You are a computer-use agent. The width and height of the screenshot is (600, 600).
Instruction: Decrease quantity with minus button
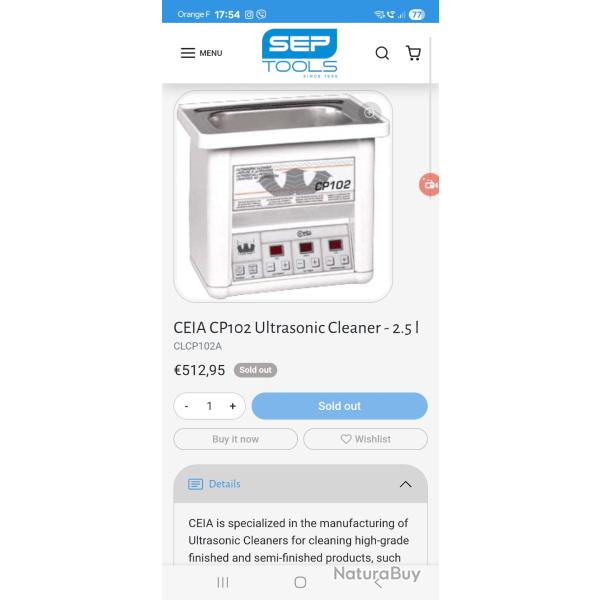pos(186,406)
